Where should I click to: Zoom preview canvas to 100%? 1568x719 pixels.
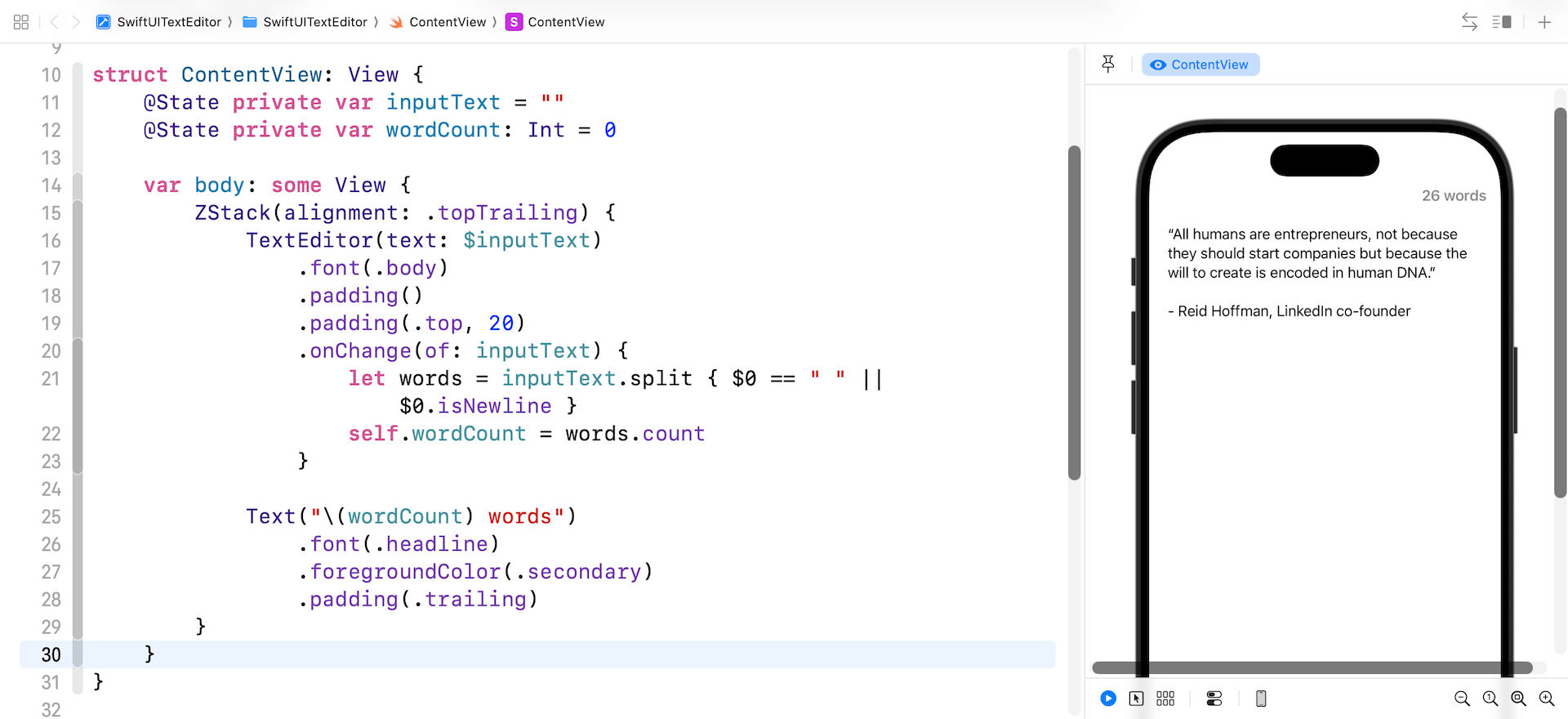tap(1490, 699)
